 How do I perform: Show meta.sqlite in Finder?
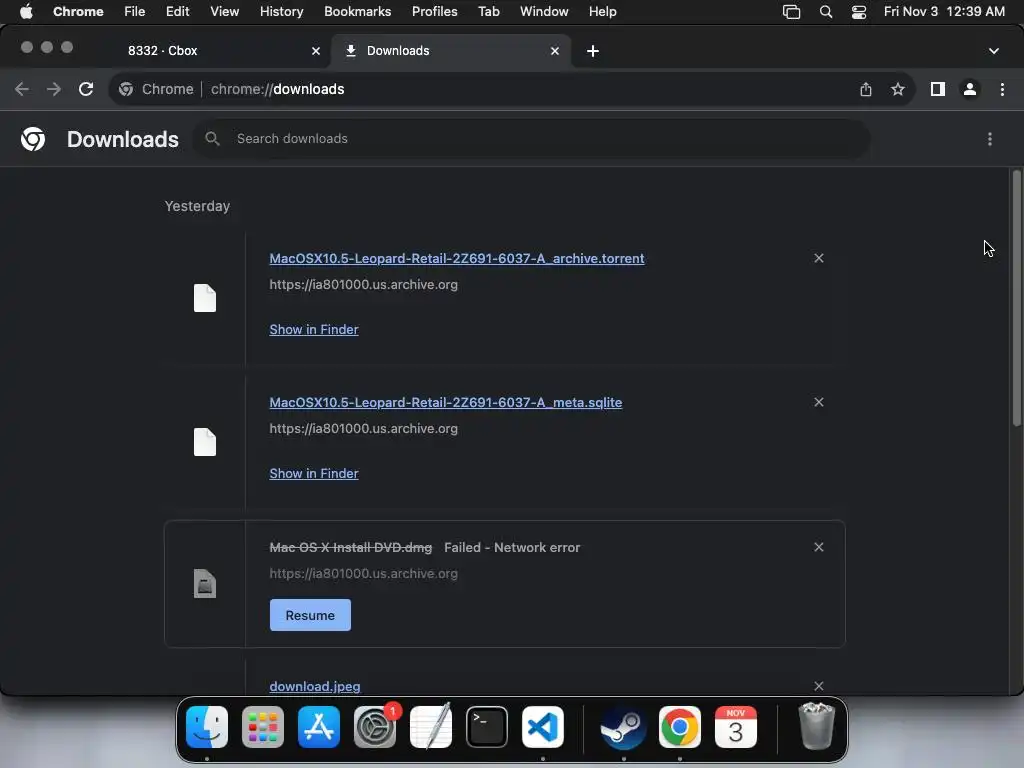(x=313, y=473)
